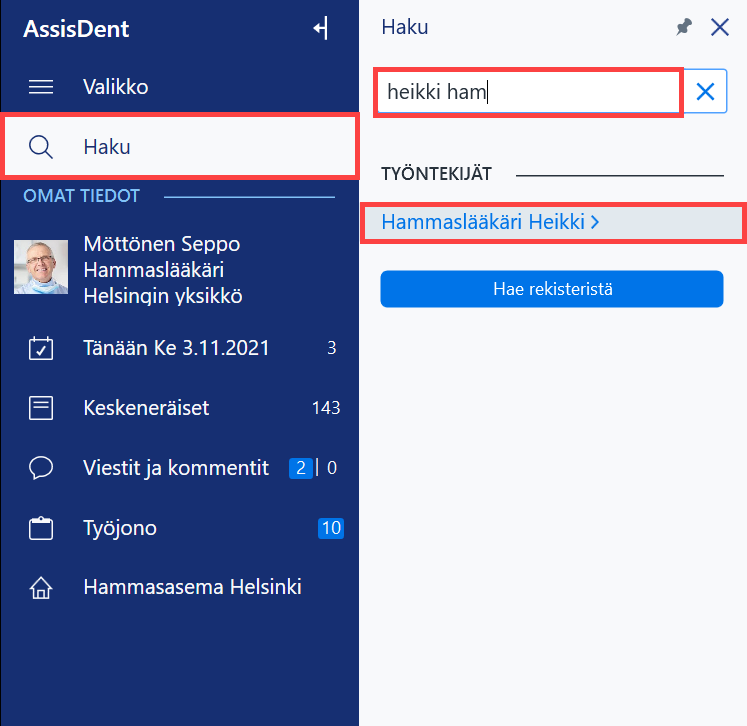Image resolution: width=747 pixels, height=726 pixels.
Task: Clear the search field with X icon
Action: [x=705, y=91]
